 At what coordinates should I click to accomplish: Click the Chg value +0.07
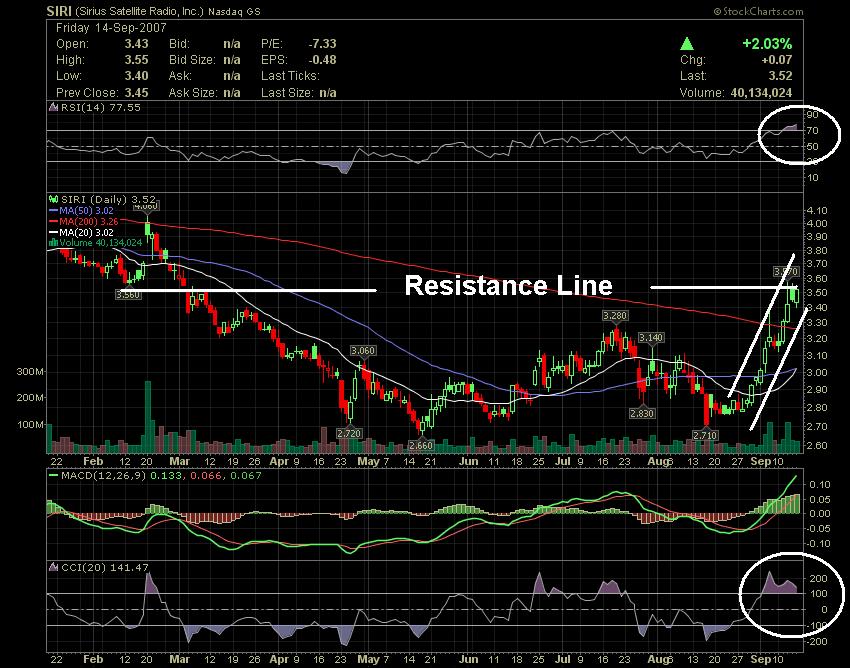click(776, 60)
